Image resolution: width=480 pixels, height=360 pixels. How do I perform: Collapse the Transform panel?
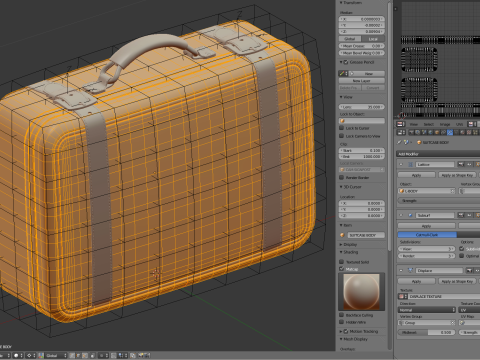click(341, 3)
